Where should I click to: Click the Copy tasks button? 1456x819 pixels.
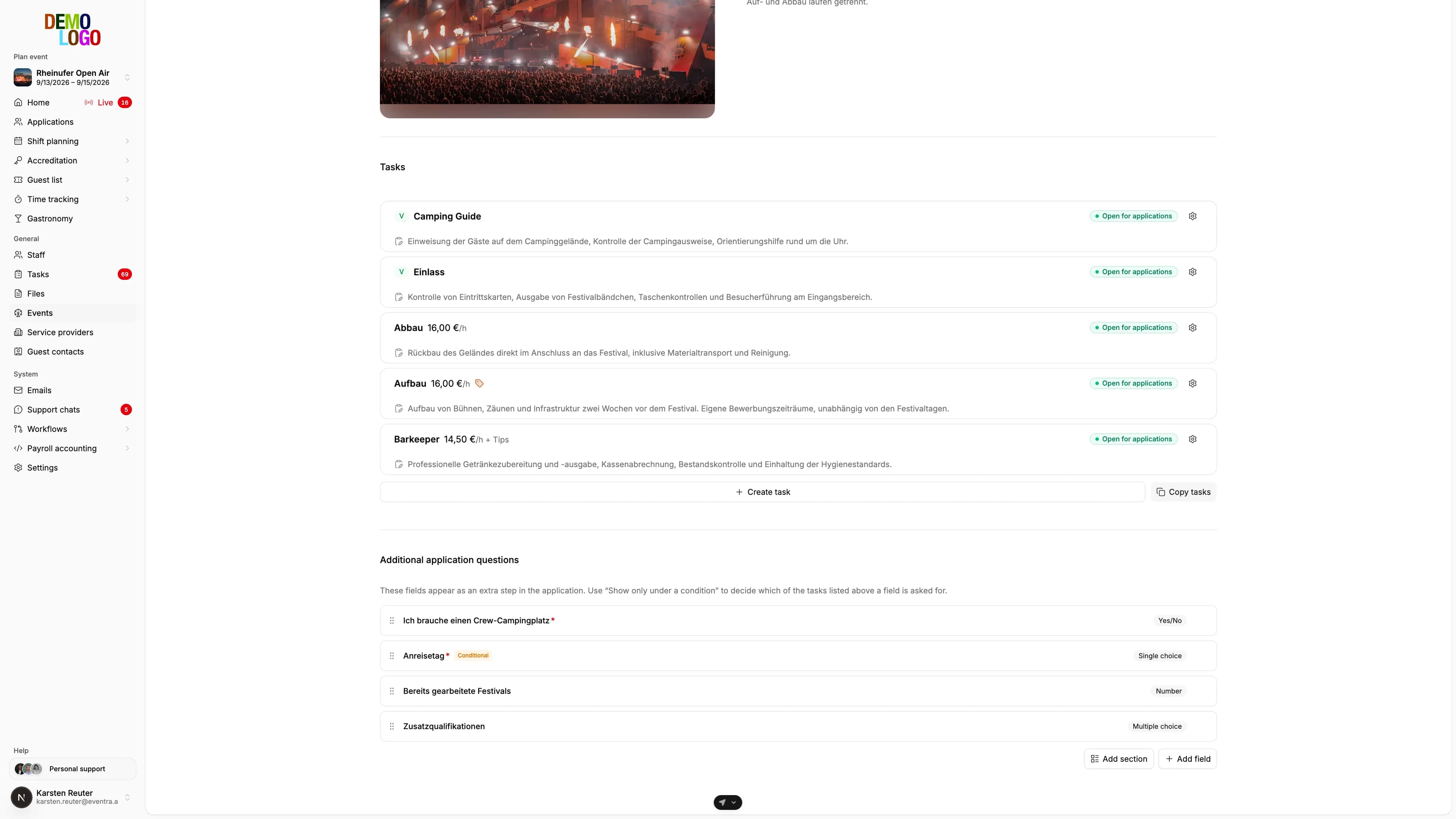[x=1183, y=492]
